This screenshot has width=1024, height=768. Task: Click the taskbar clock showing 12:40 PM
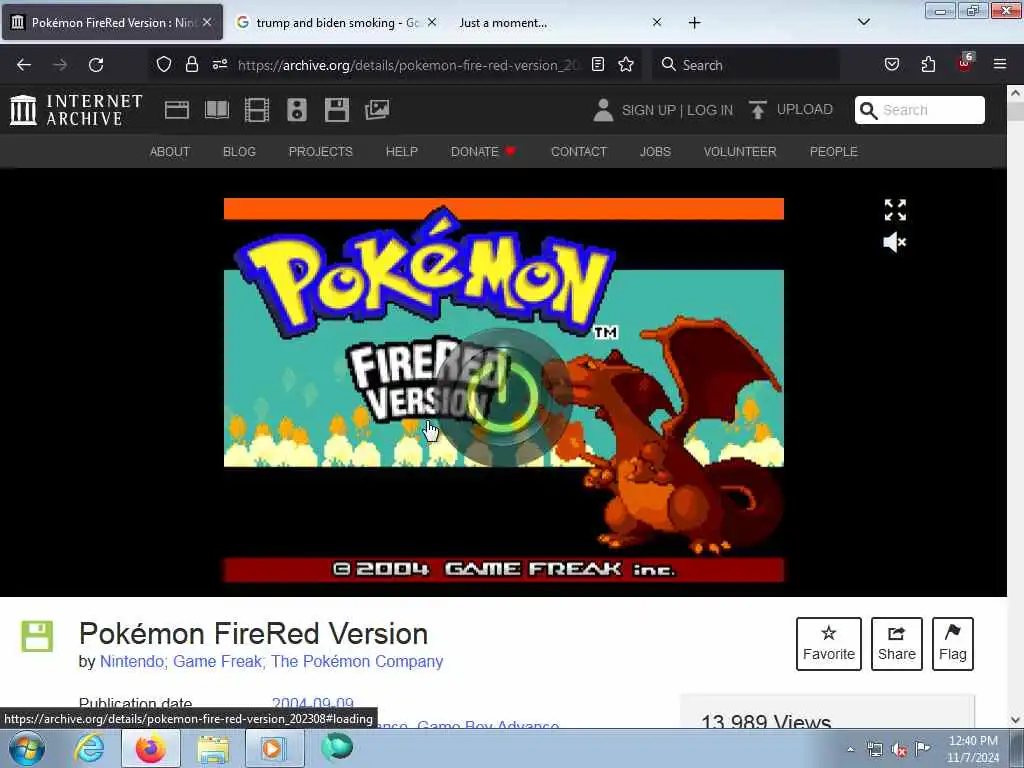pyautogui.click(x=973, y=748)
